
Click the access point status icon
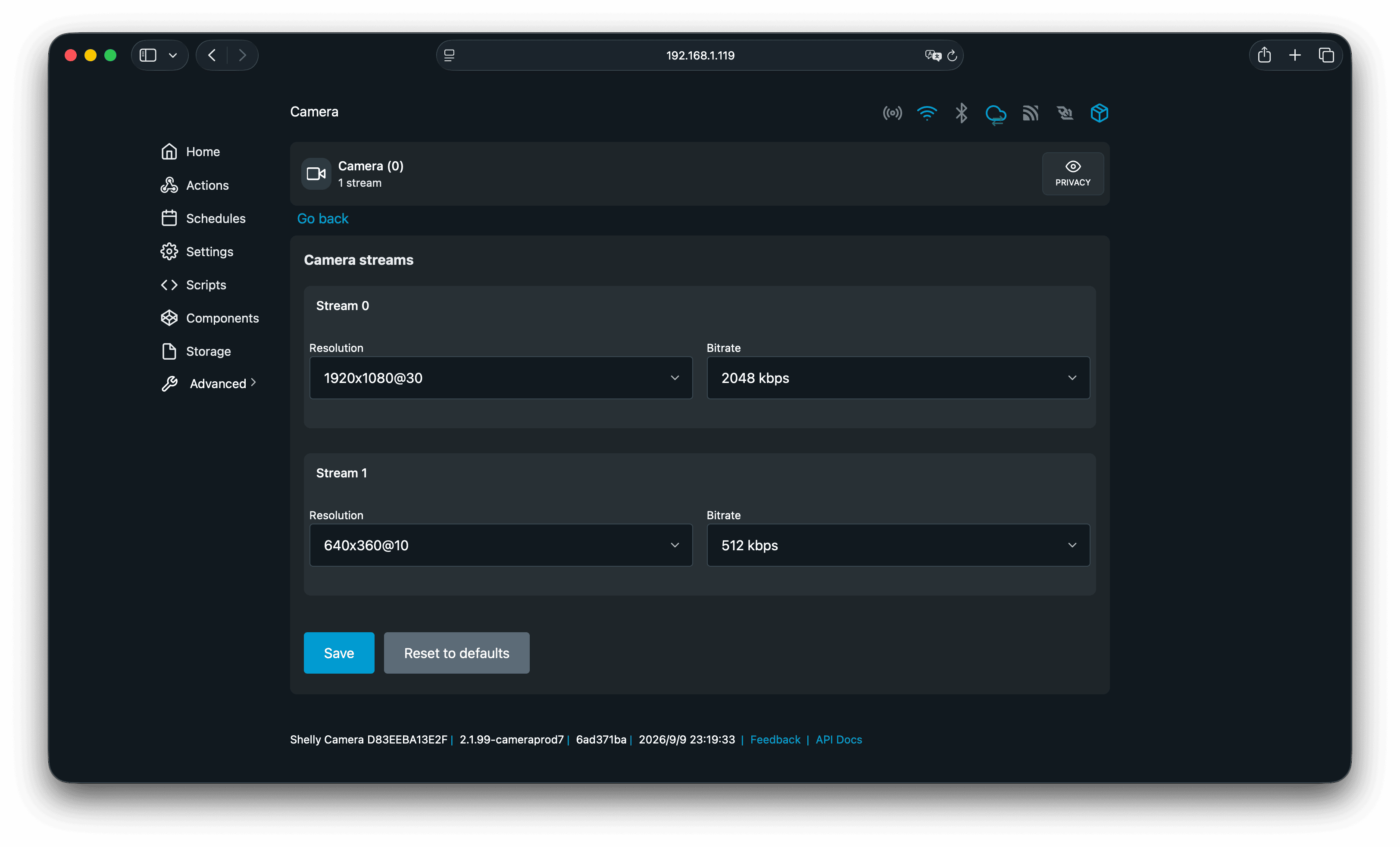pos(892,113)
